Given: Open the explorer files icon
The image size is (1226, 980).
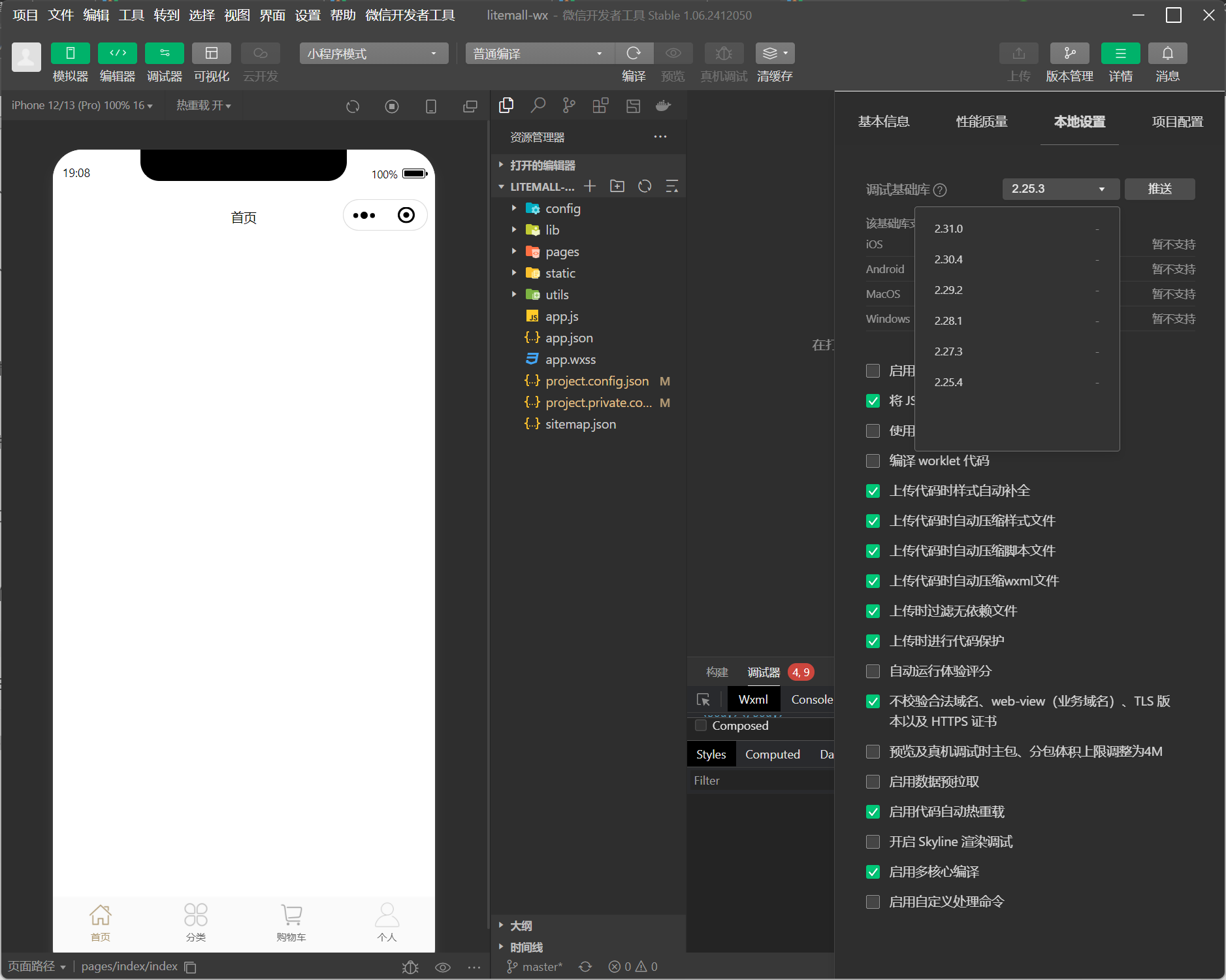Looking at the screenshot, I should [506, 106].
